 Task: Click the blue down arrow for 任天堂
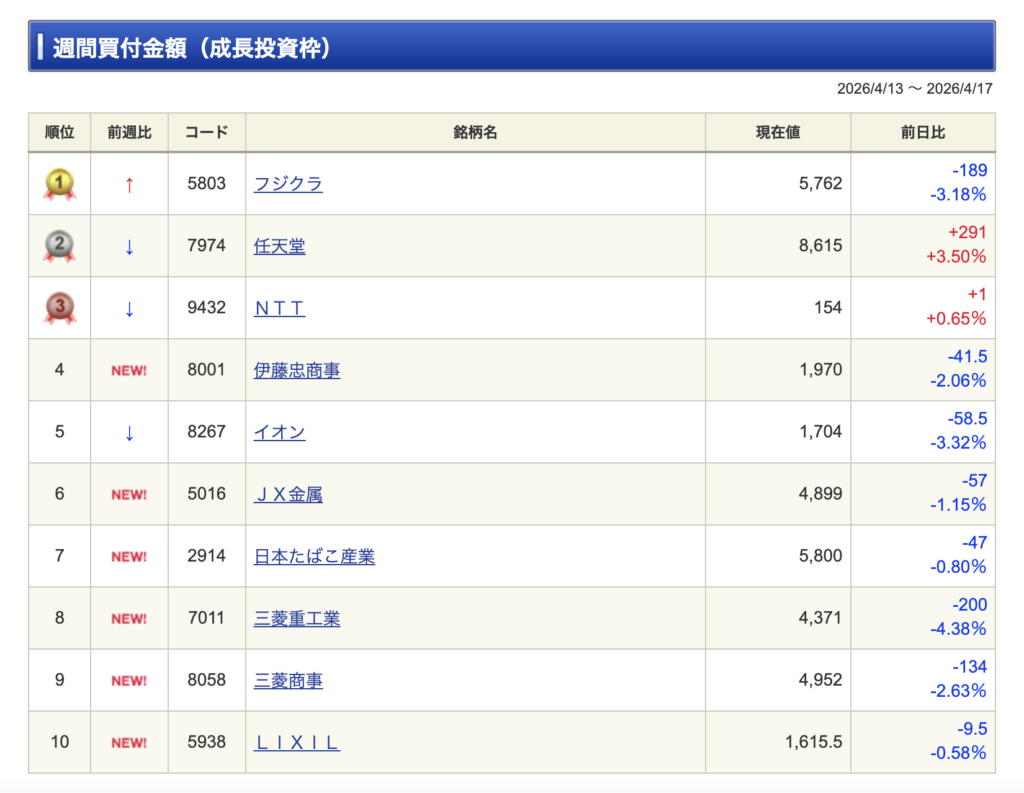[129, 246]
